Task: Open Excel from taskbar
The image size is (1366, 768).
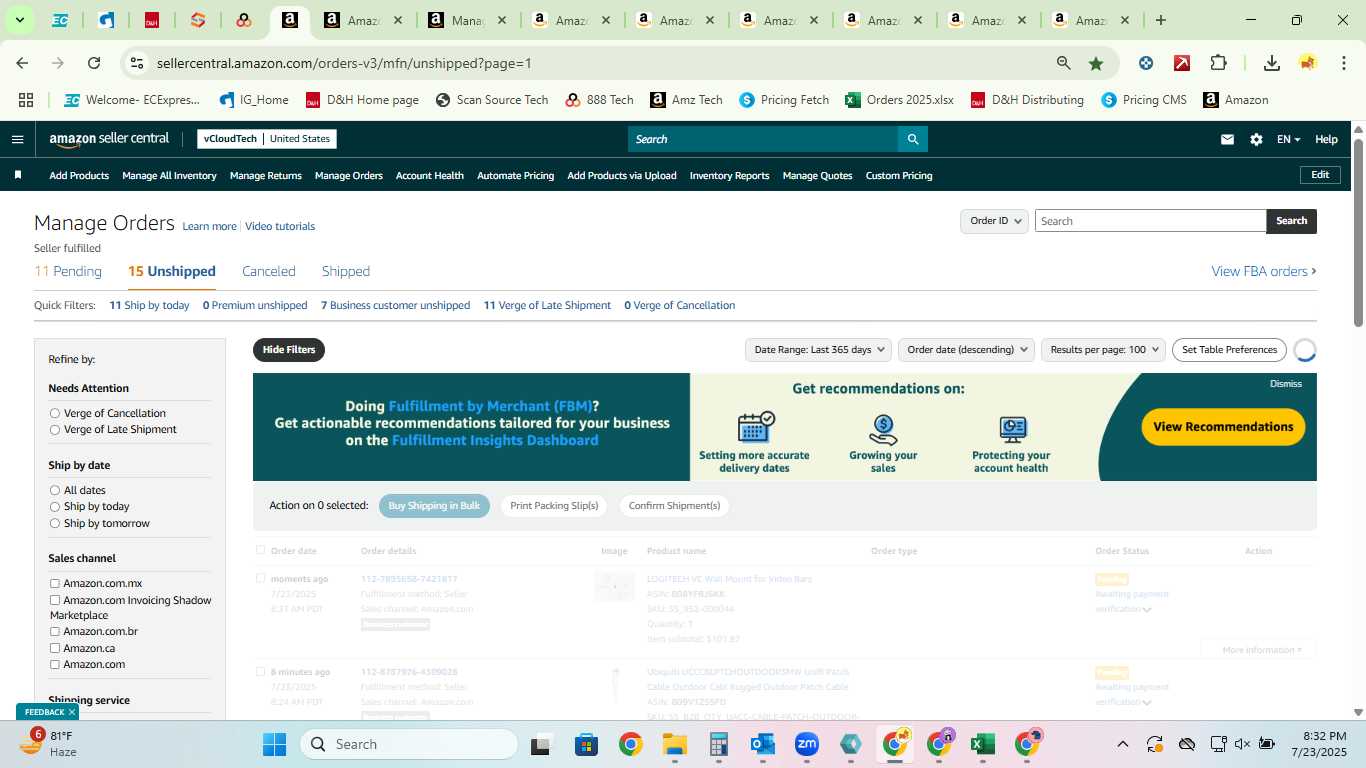Action: pos(982,744)
